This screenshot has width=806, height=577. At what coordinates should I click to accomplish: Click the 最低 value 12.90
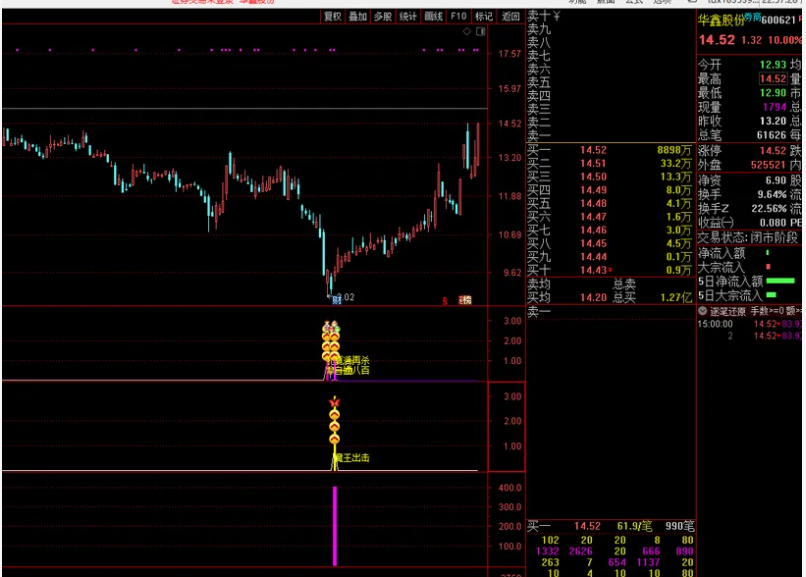pyautogui.click(x=773, y=93)
